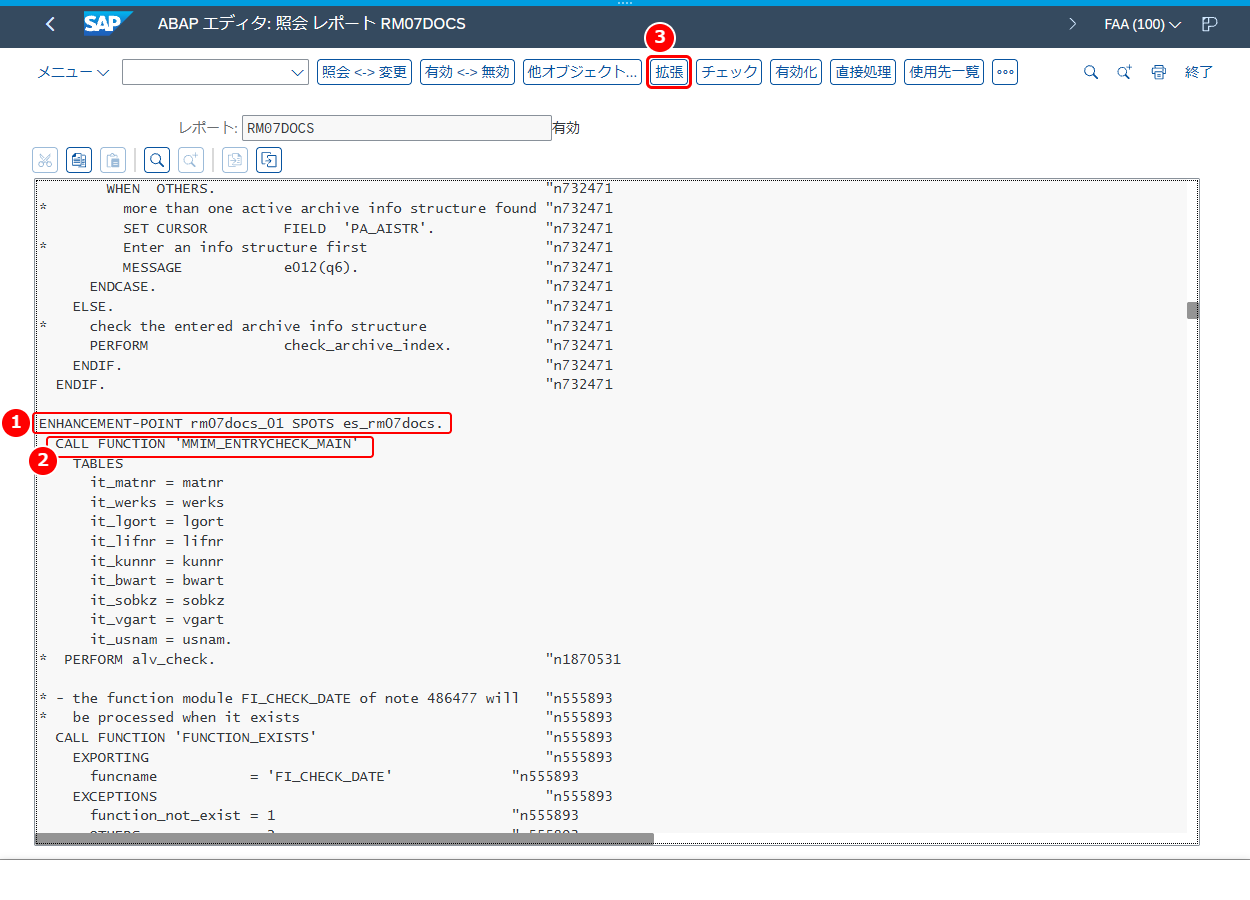Click the MESSAGE e012(q6). code line
The height and width of the screenshot is (900, 1250).
point(240,267)
